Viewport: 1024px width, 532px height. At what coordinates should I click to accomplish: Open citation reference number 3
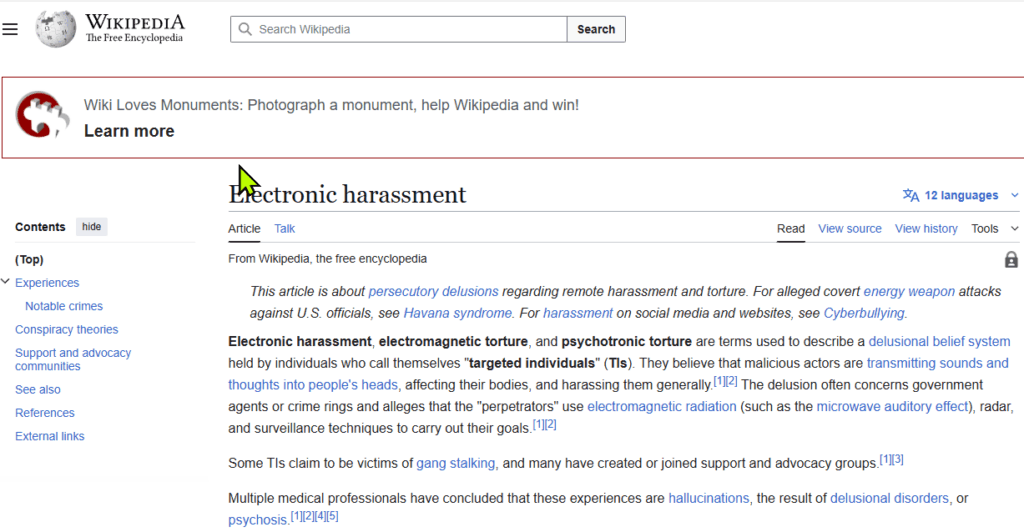898,459
